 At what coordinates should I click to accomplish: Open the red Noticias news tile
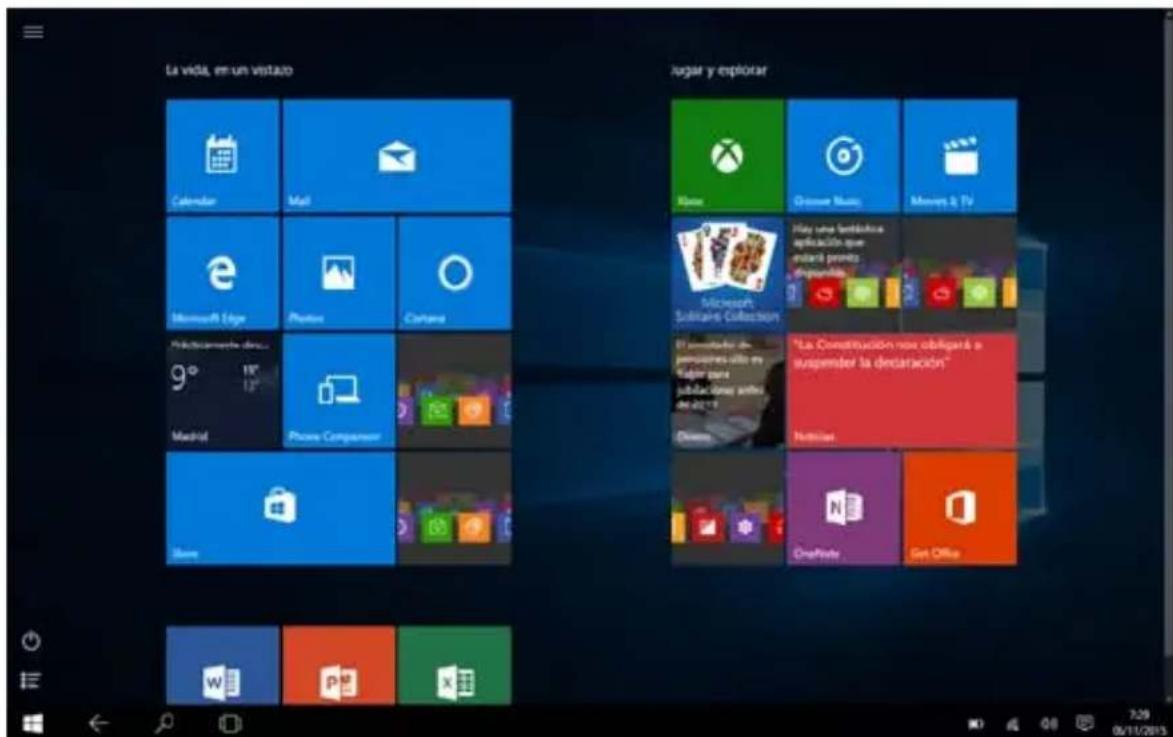[x=901, y=390]
